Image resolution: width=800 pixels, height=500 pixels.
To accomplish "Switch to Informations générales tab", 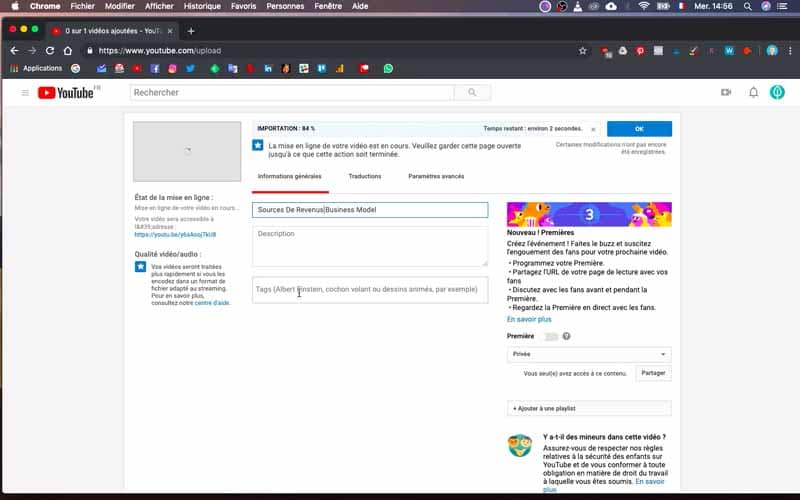I will pos(290,177).
